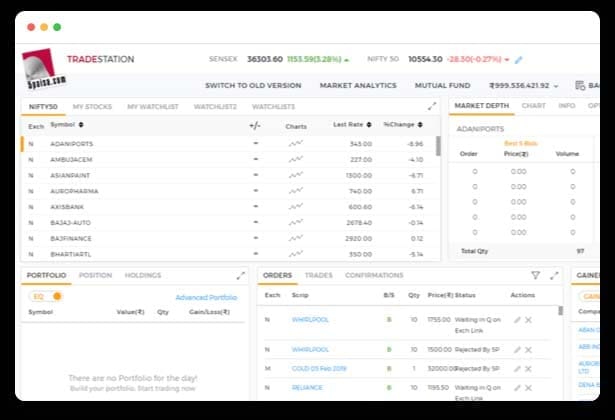The width and height of the screenshot is (615, 420).
Task: Open the Advanced Portfolio link
Action: (206, 298)
